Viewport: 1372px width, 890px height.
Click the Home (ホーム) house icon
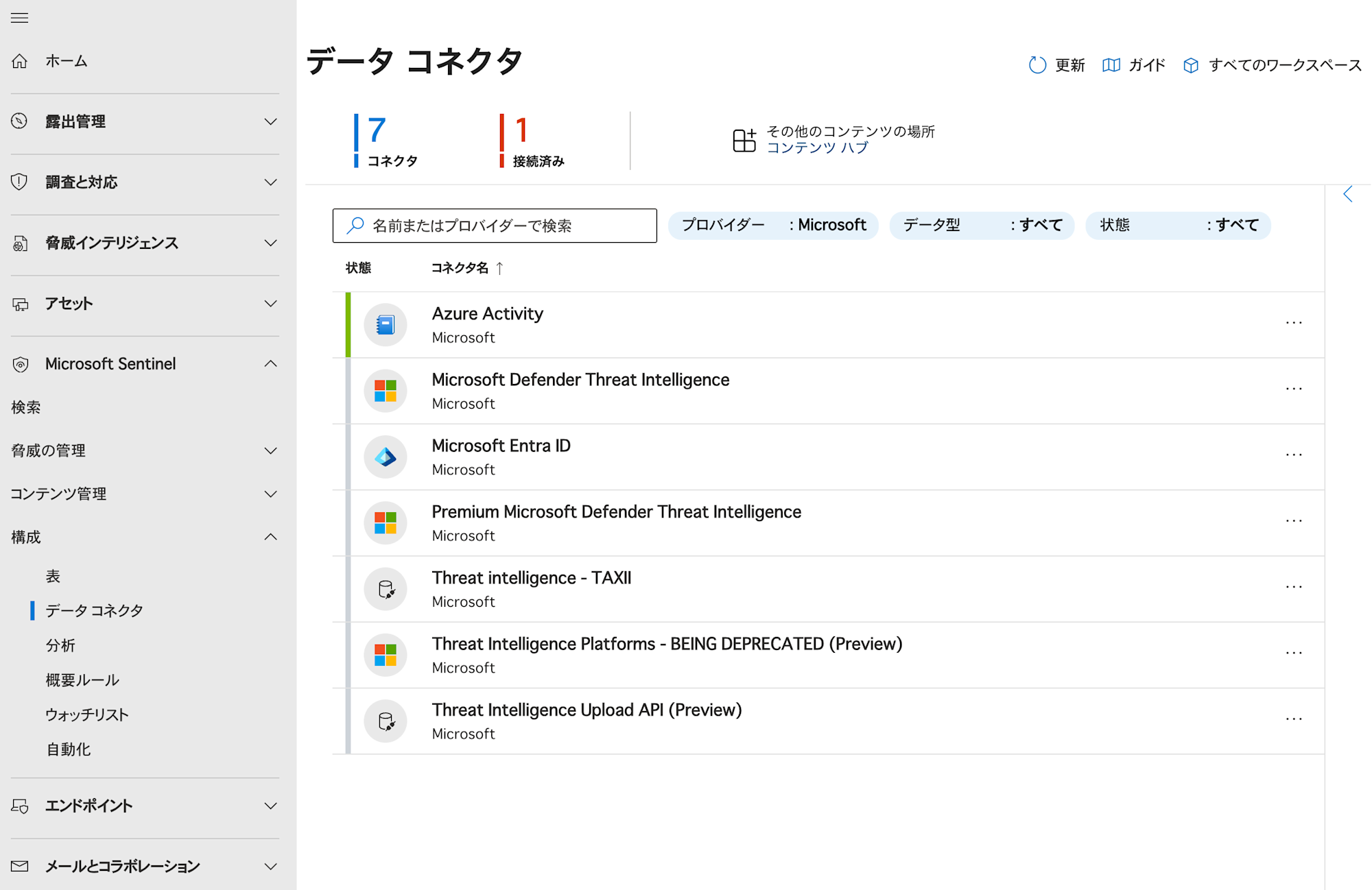[20, 61]
